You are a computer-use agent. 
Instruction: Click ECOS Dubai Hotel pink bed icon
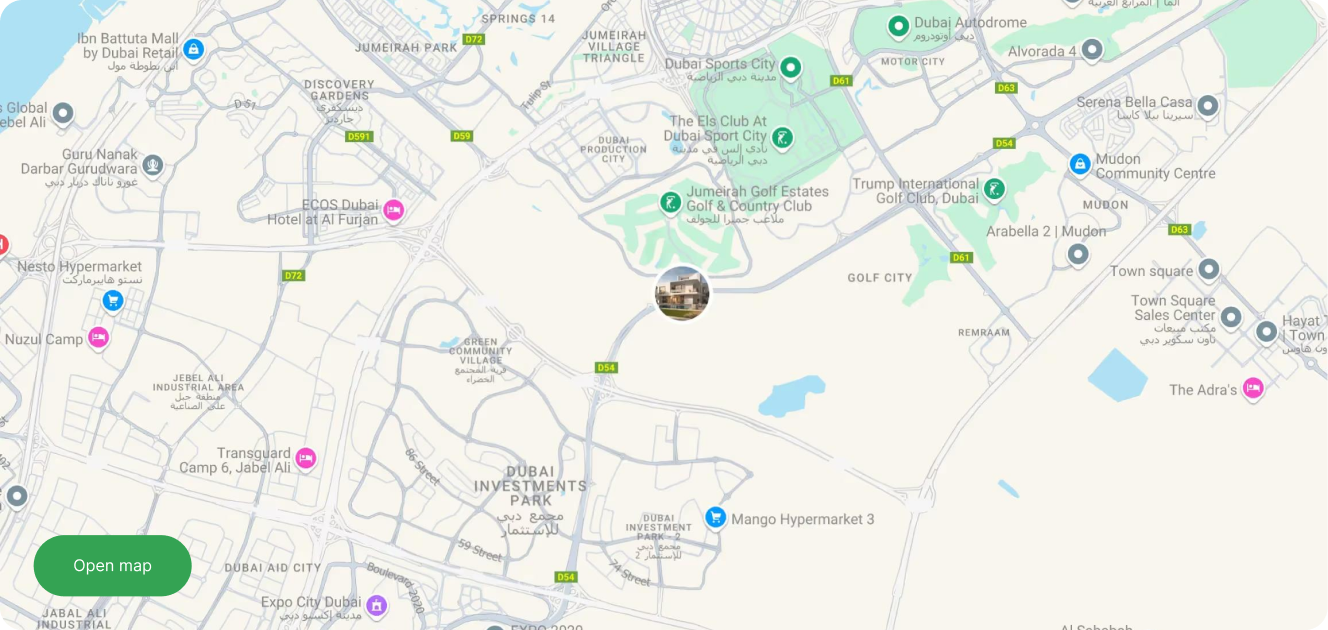pyautogui.click(x=394, y=210)
